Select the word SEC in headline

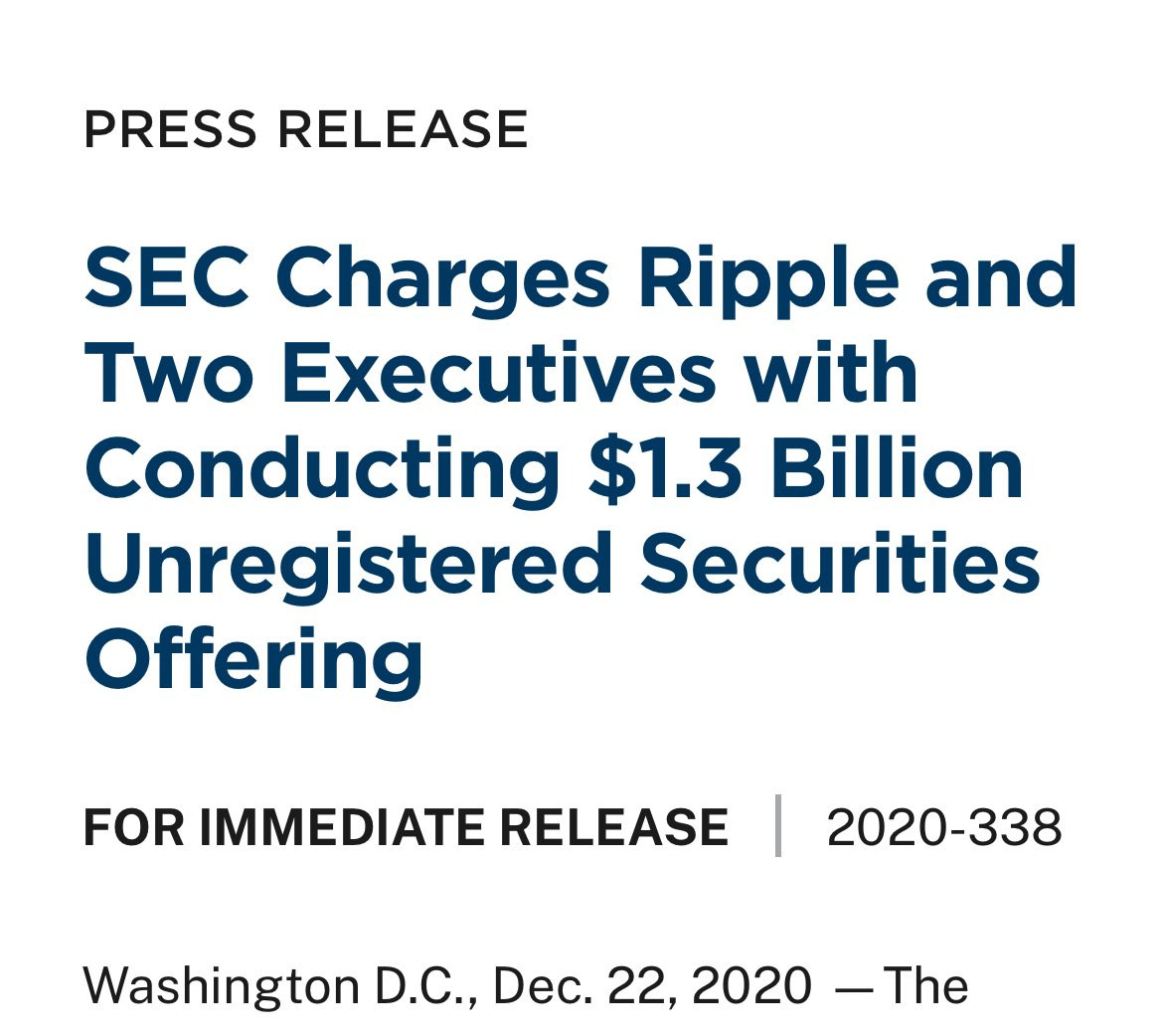(x=168, y=277)
